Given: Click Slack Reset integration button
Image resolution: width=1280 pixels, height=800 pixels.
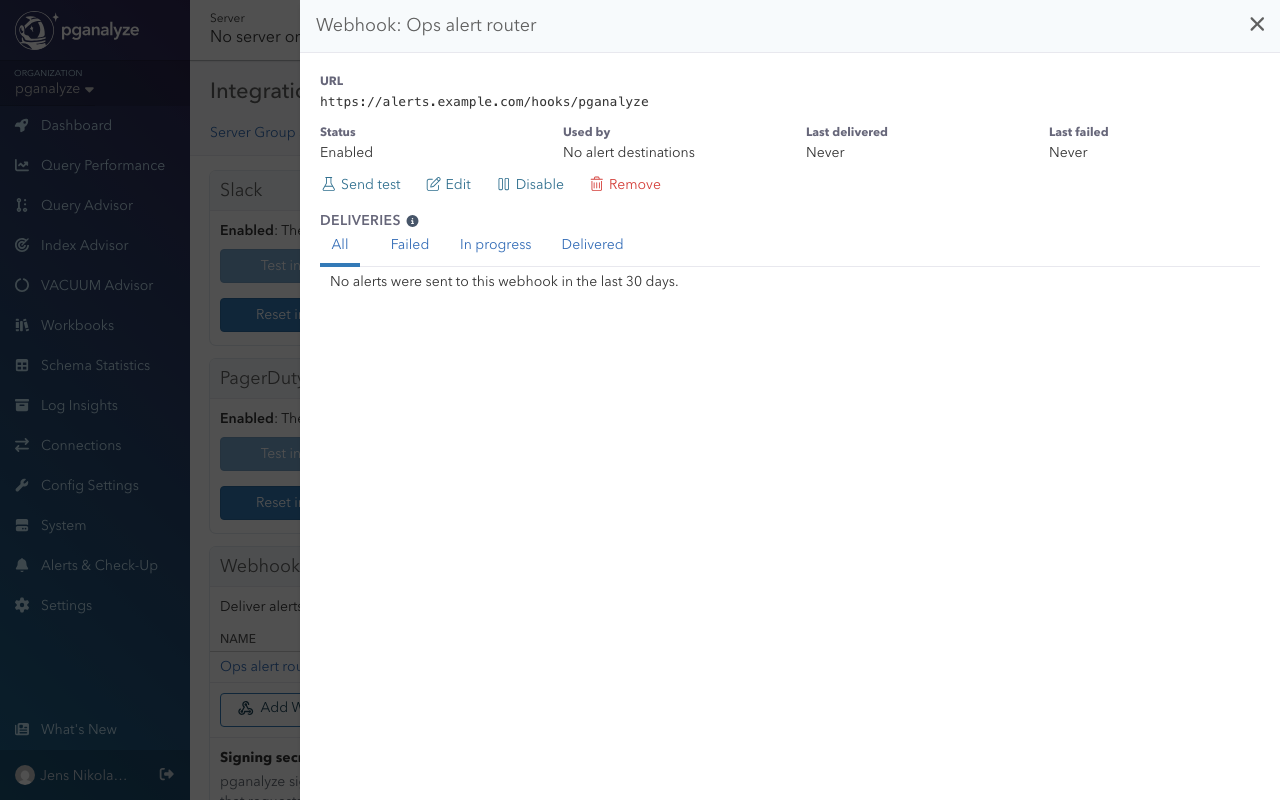Looking at the screenshot, I should (x=260, y=314).
